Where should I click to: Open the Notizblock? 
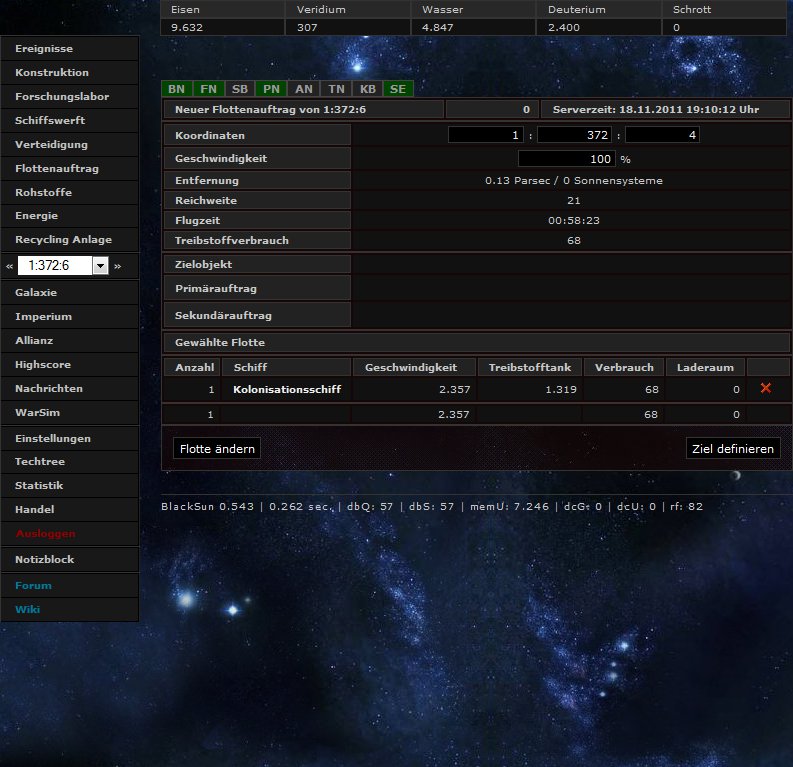pos(70,560)
